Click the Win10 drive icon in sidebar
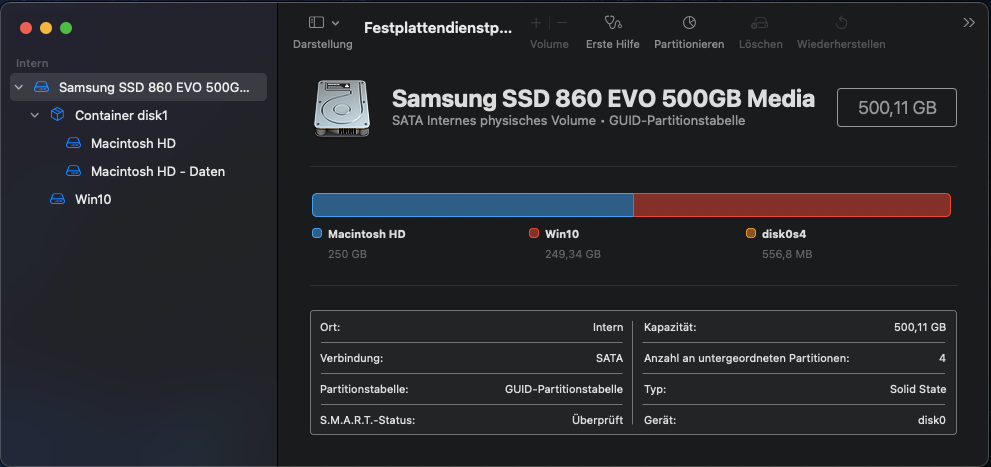Image resolution: width=991 pixels, height=467 pixels. tap(58, 199)
